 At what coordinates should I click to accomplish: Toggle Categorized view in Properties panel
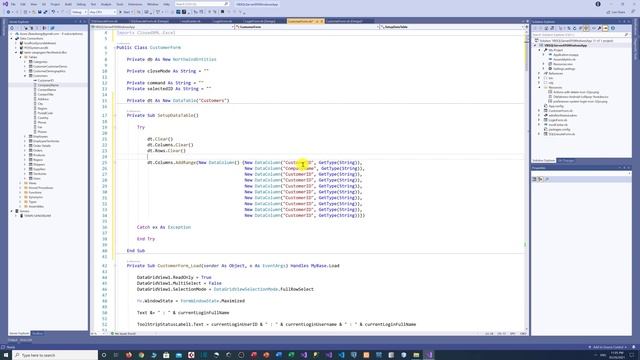[x=534, y=179]
